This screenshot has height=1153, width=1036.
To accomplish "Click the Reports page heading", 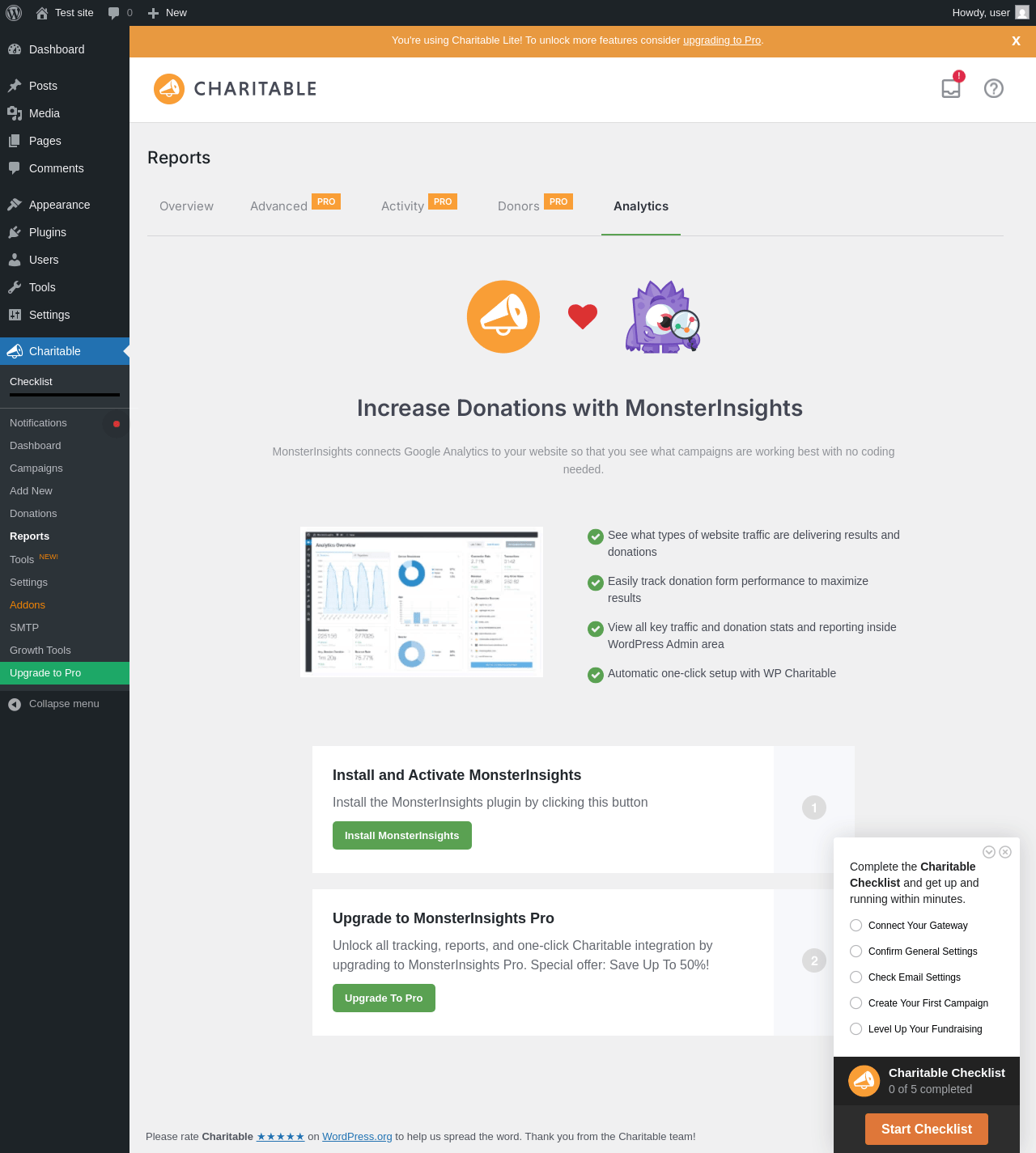I will click(x=179, y=158).
